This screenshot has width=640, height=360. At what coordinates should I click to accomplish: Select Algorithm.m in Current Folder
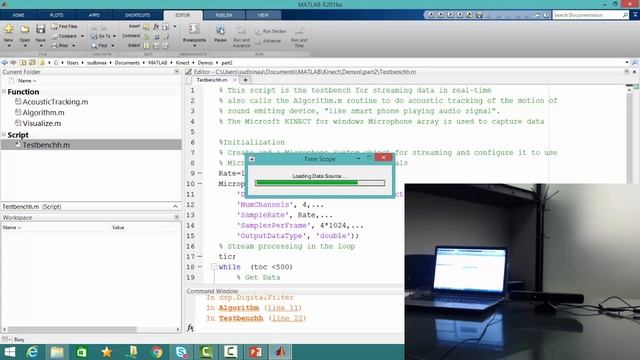43,112
